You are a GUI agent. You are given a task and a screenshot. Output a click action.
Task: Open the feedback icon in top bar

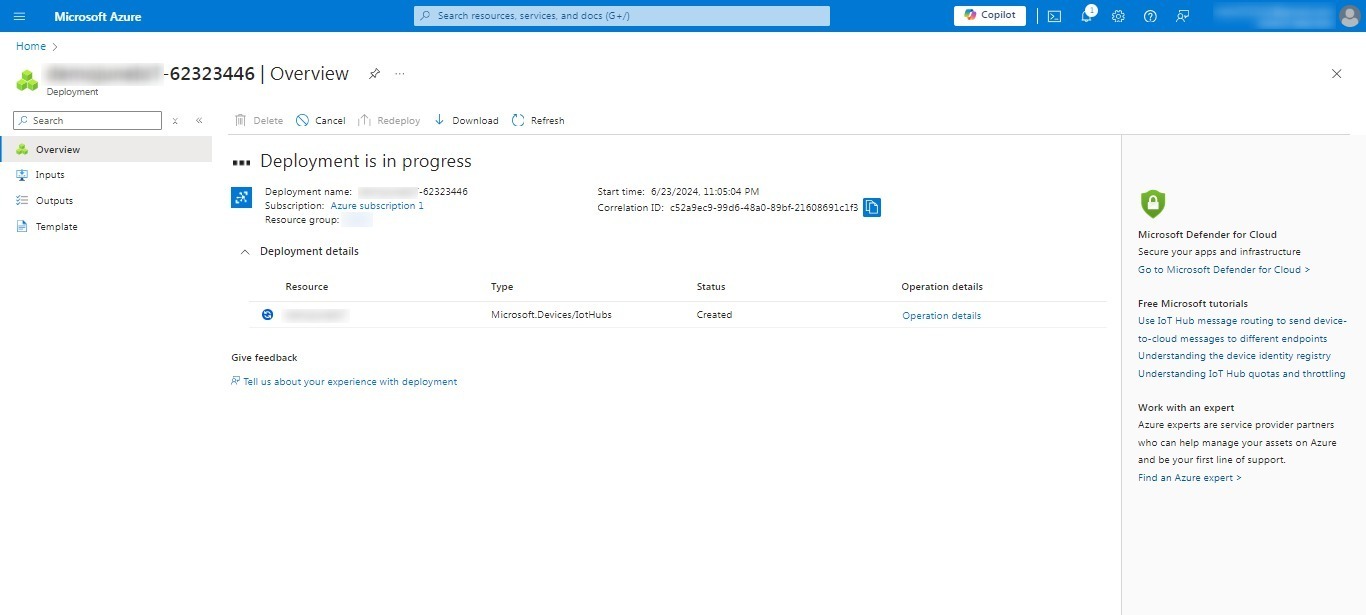[x=1183, y=16]
